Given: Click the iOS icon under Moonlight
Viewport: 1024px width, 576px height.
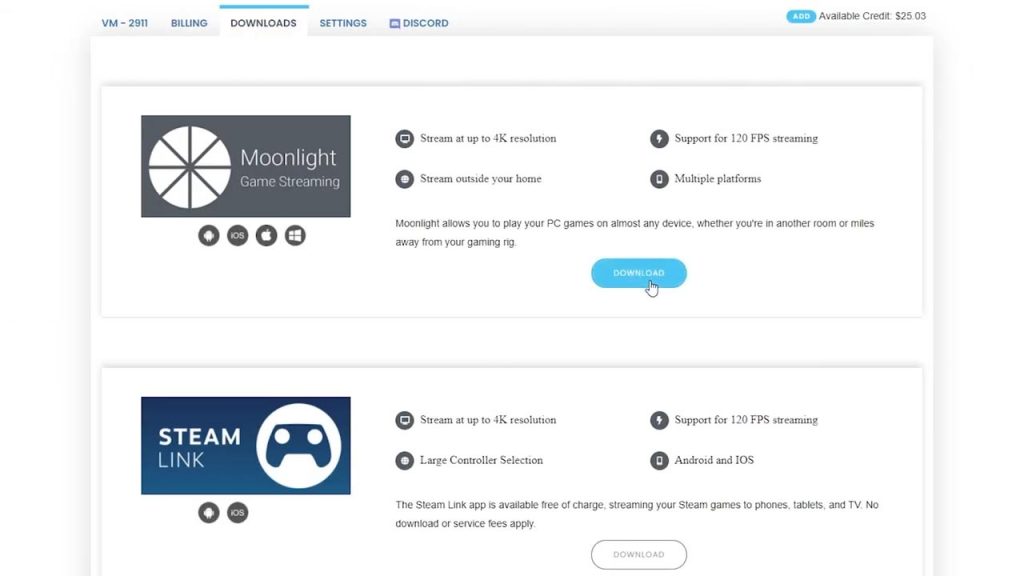Looking at the screenshot, I should 237,236.
